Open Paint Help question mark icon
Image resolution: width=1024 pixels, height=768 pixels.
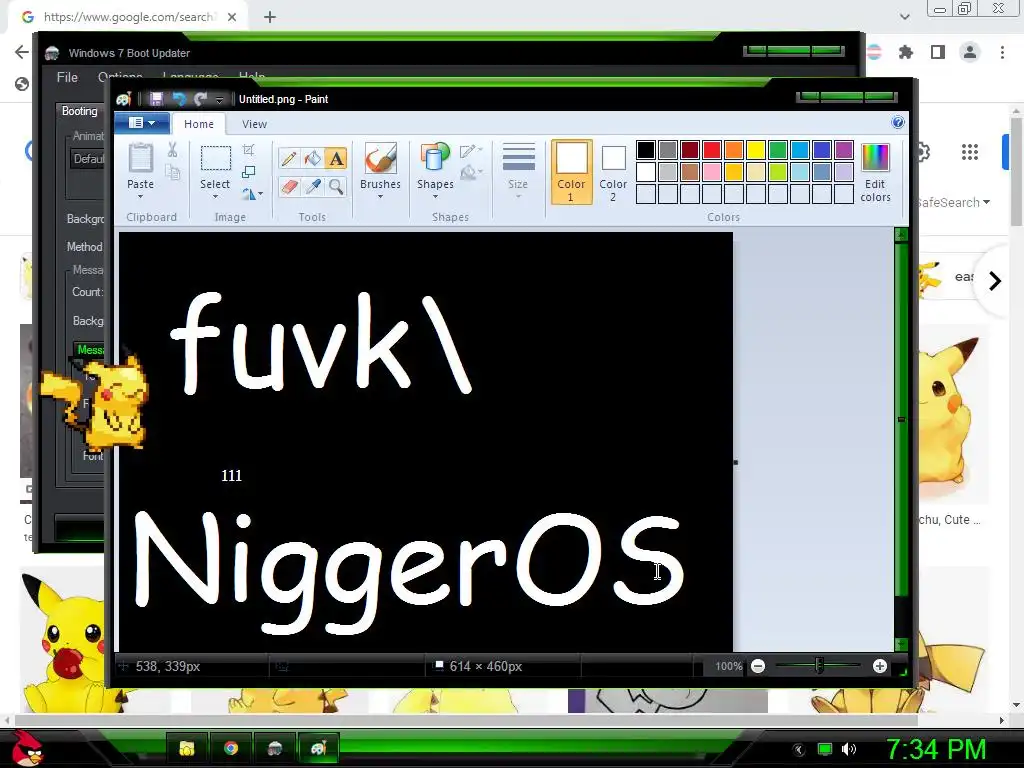(898, 123)
